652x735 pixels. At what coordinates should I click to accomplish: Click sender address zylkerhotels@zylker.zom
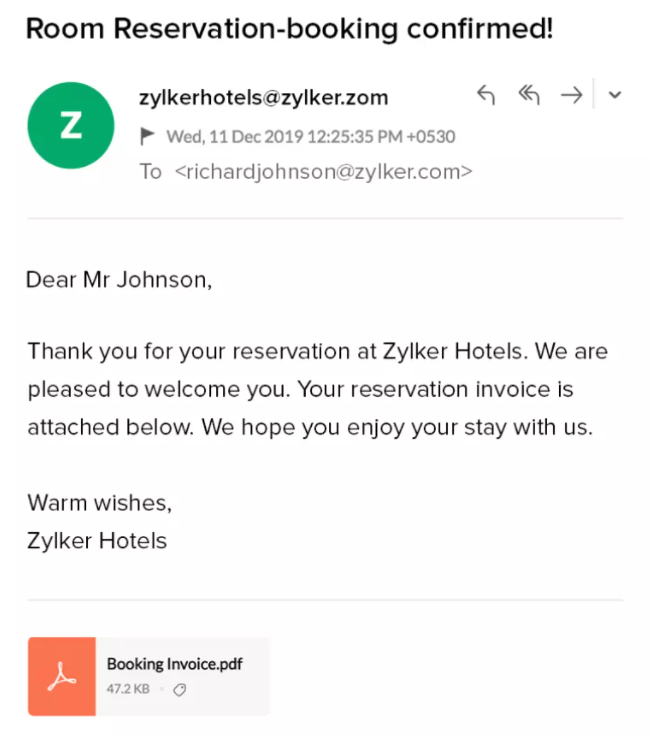pos(263,97)
